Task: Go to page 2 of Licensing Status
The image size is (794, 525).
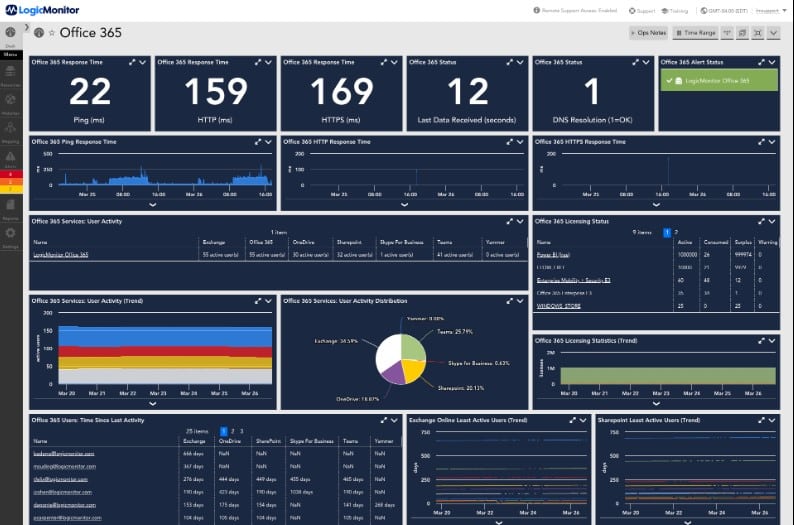Action: tap(676, 232)
